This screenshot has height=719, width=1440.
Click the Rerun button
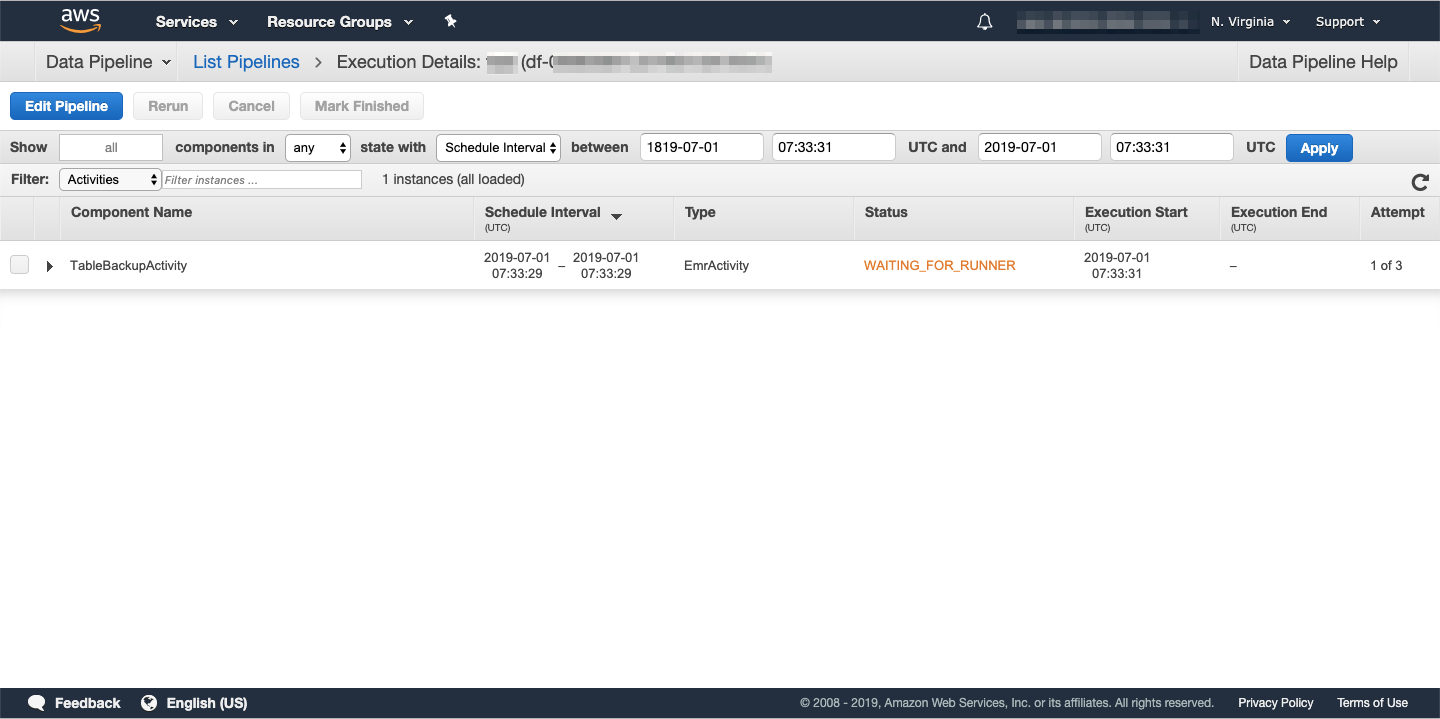tap(168, 106)
